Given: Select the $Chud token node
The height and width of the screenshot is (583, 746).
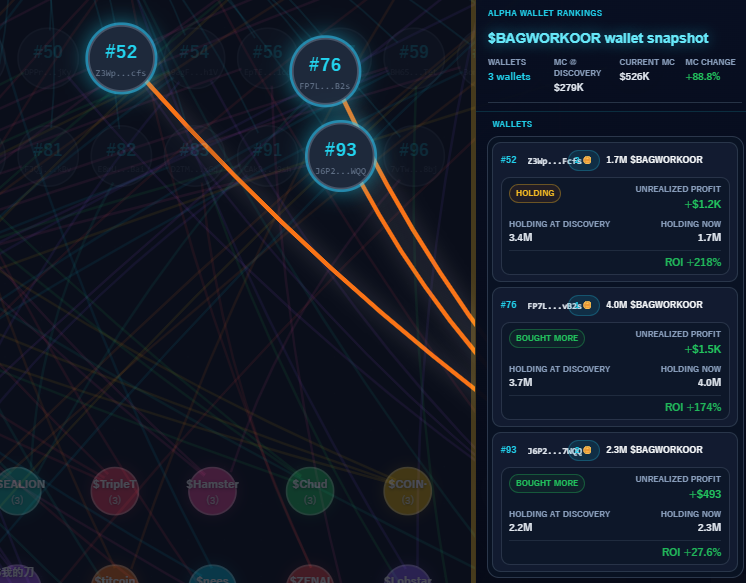Looking at the screenshot, I should pyautogui.click(x=310, y=491).
